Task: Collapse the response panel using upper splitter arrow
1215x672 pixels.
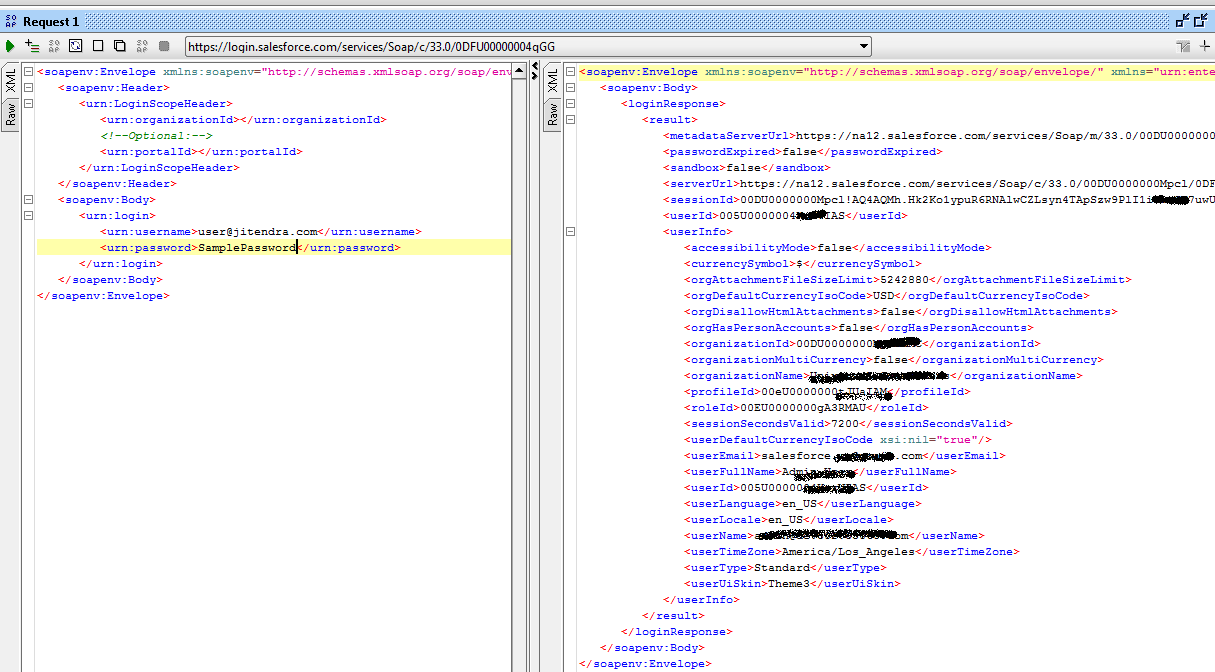Action: [x=535, y=65]
